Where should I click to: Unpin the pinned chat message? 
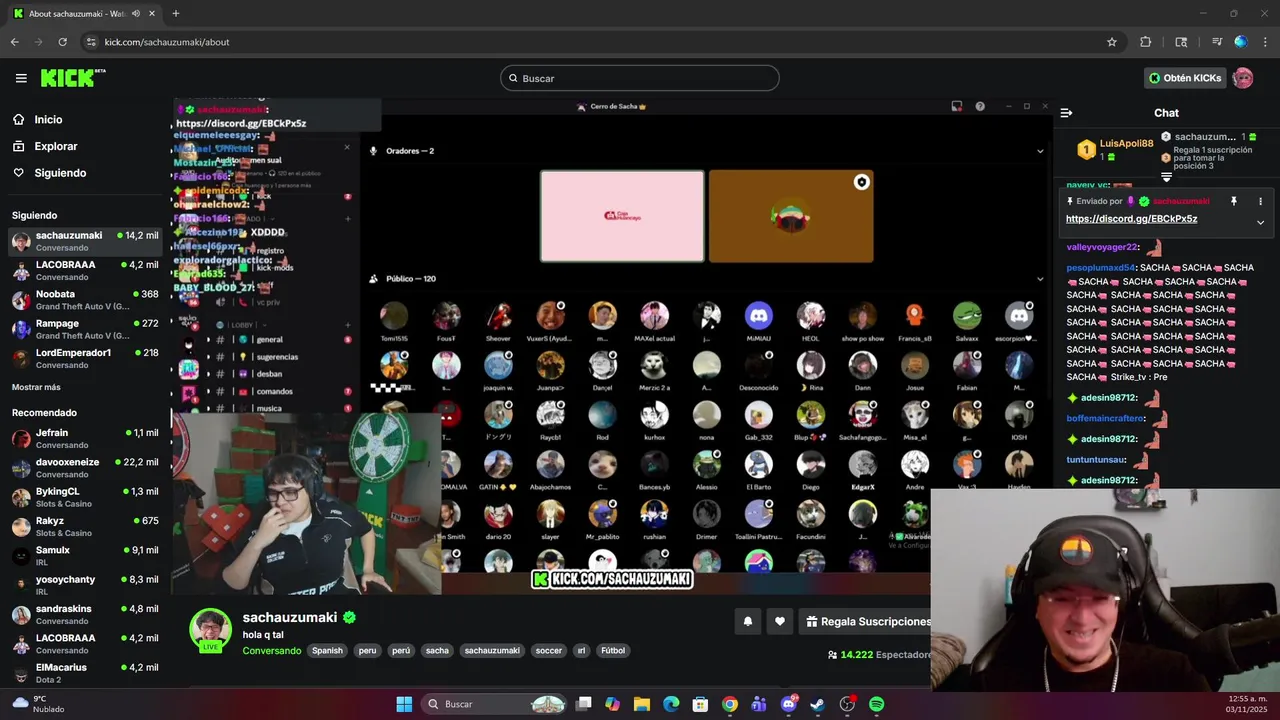tap(1234, 201)
